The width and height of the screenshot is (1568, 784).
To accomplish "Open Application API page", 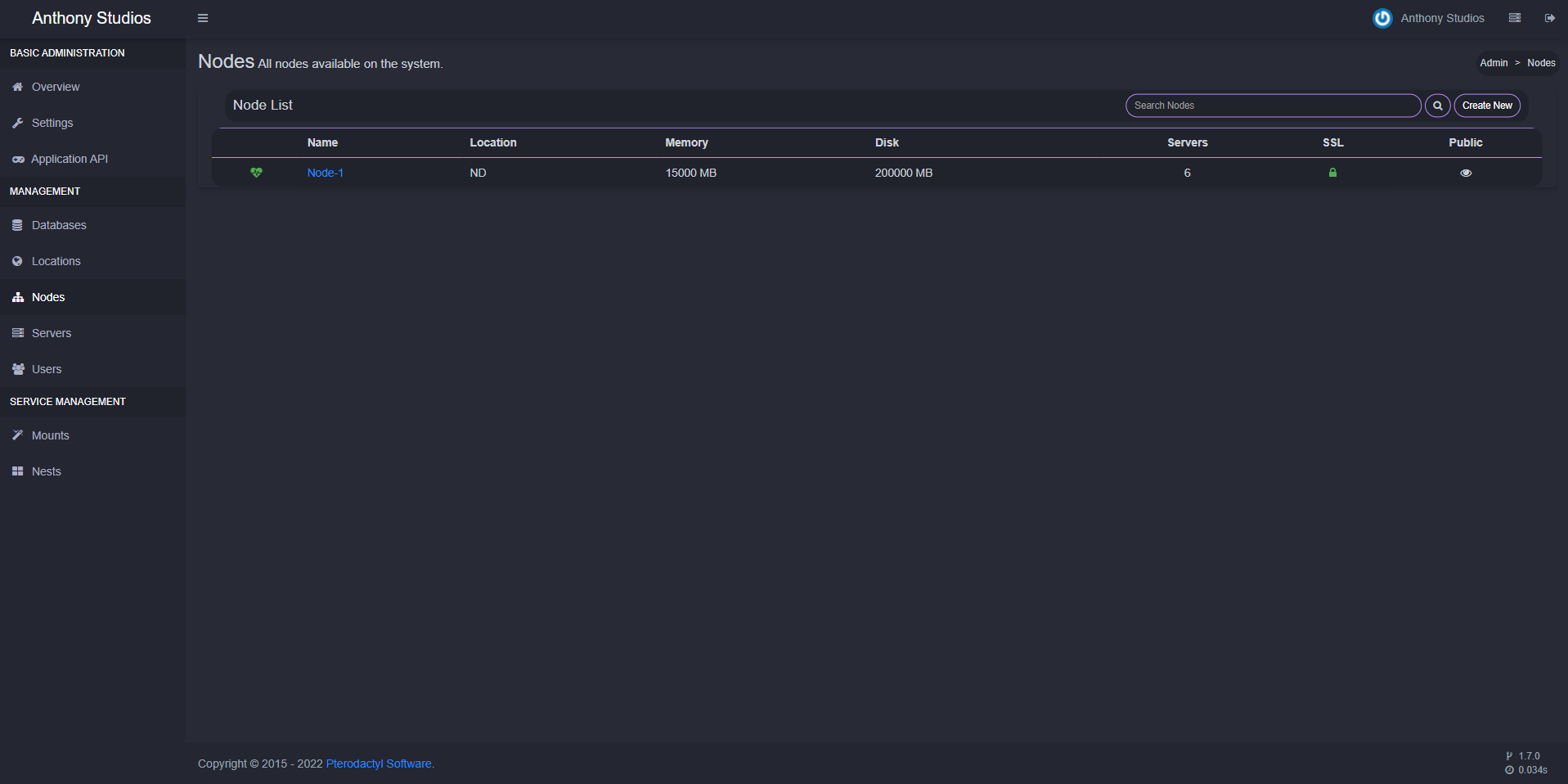I will (92, 159).
